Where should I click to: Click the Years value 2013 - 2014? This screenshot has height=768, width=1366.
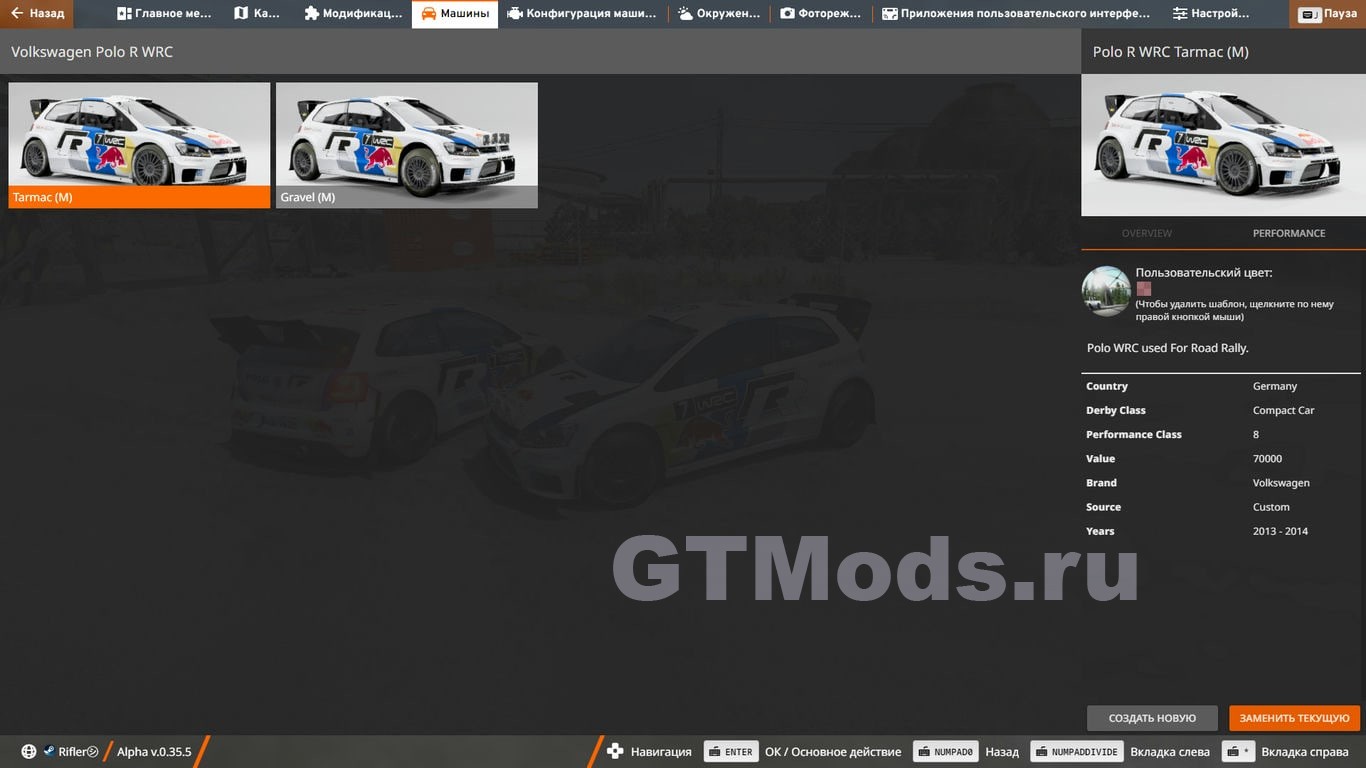point(1280,531)
